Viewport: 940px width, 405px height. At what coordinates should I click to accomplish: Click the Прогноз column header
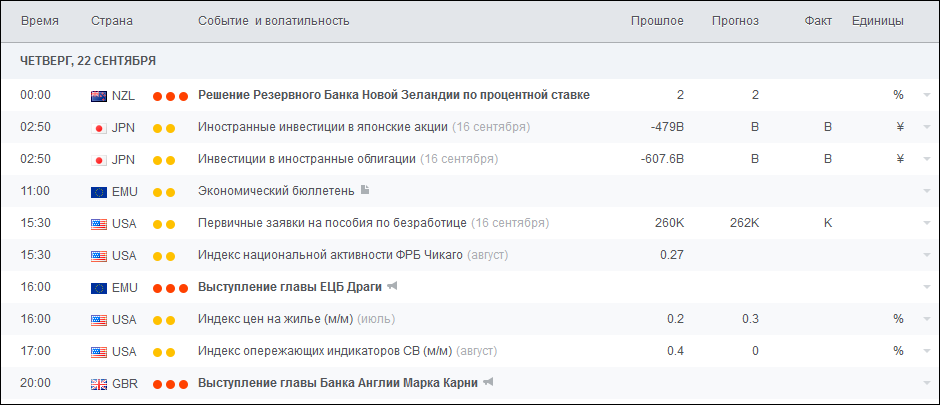coord(735,20)
